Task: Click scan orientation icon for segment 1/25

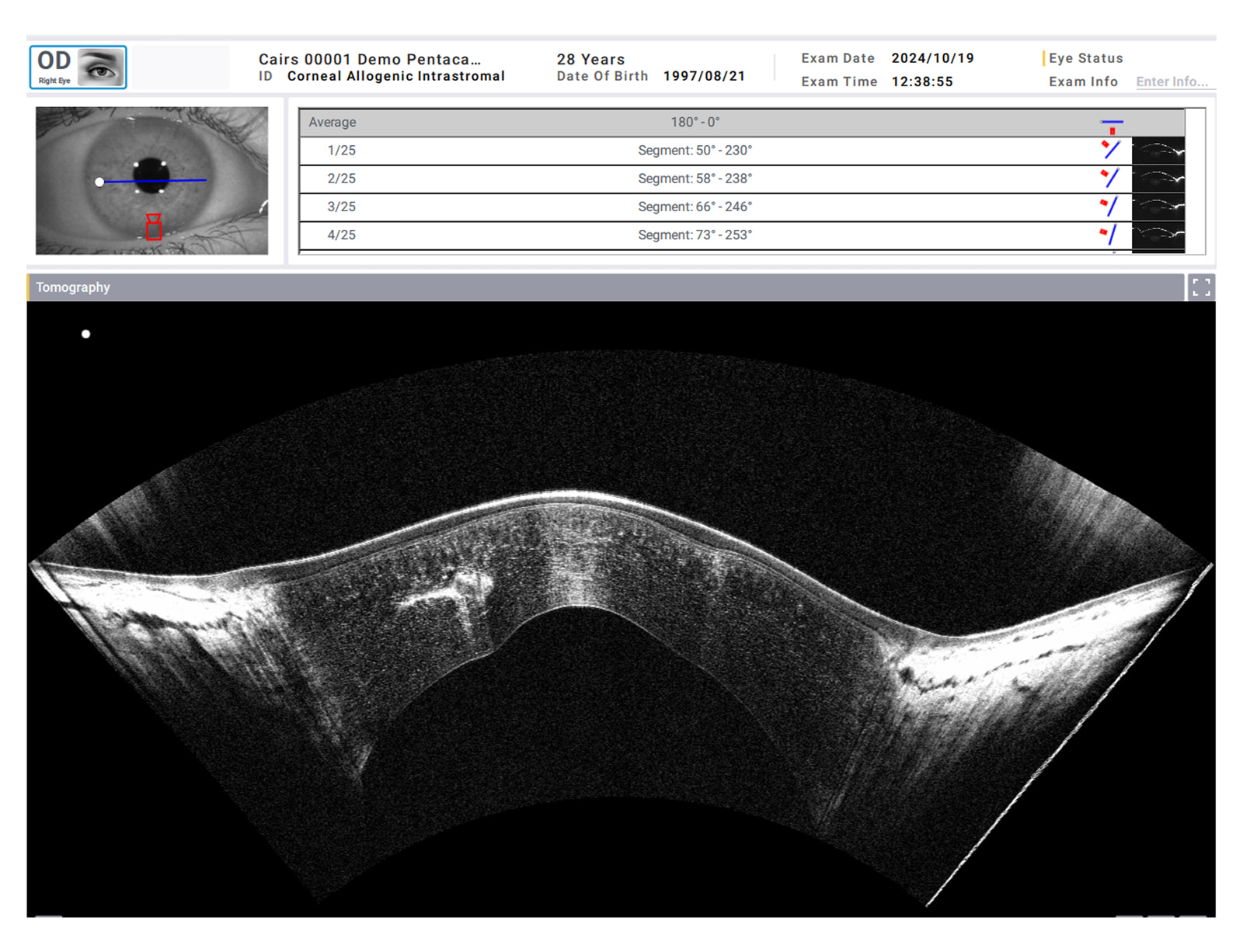Action: [x=1111, y=150]
